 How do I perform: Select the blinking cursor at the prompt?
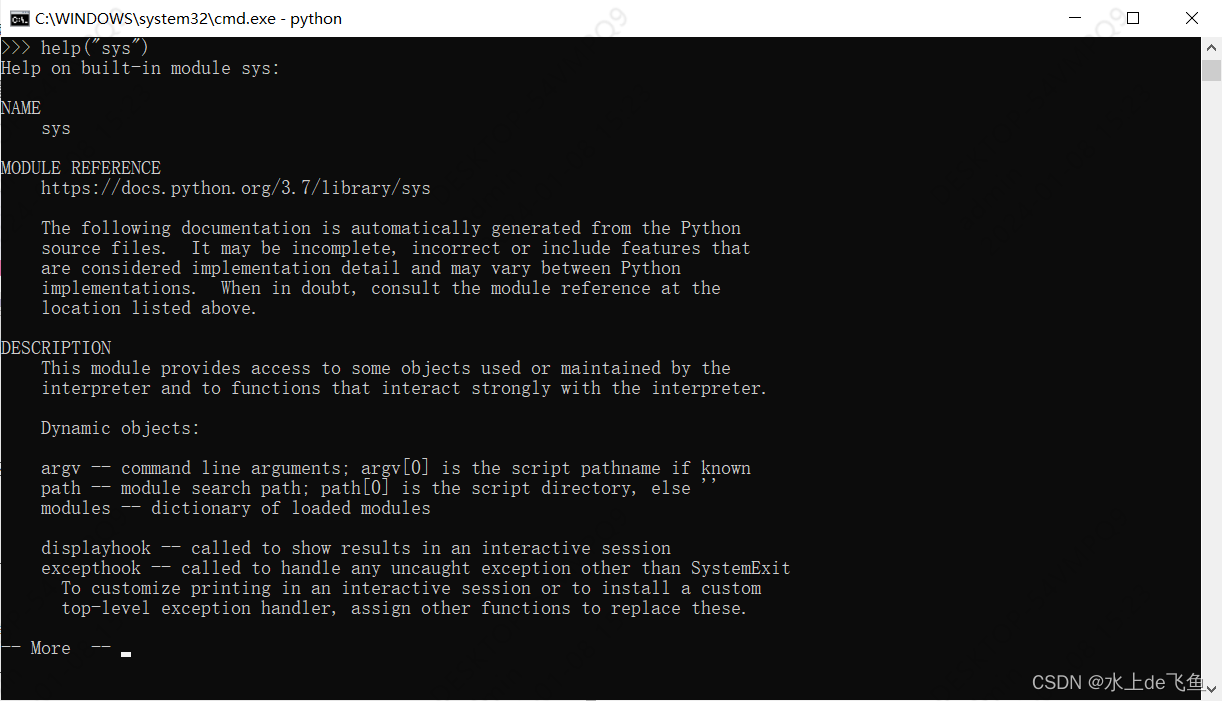point(125,653)
